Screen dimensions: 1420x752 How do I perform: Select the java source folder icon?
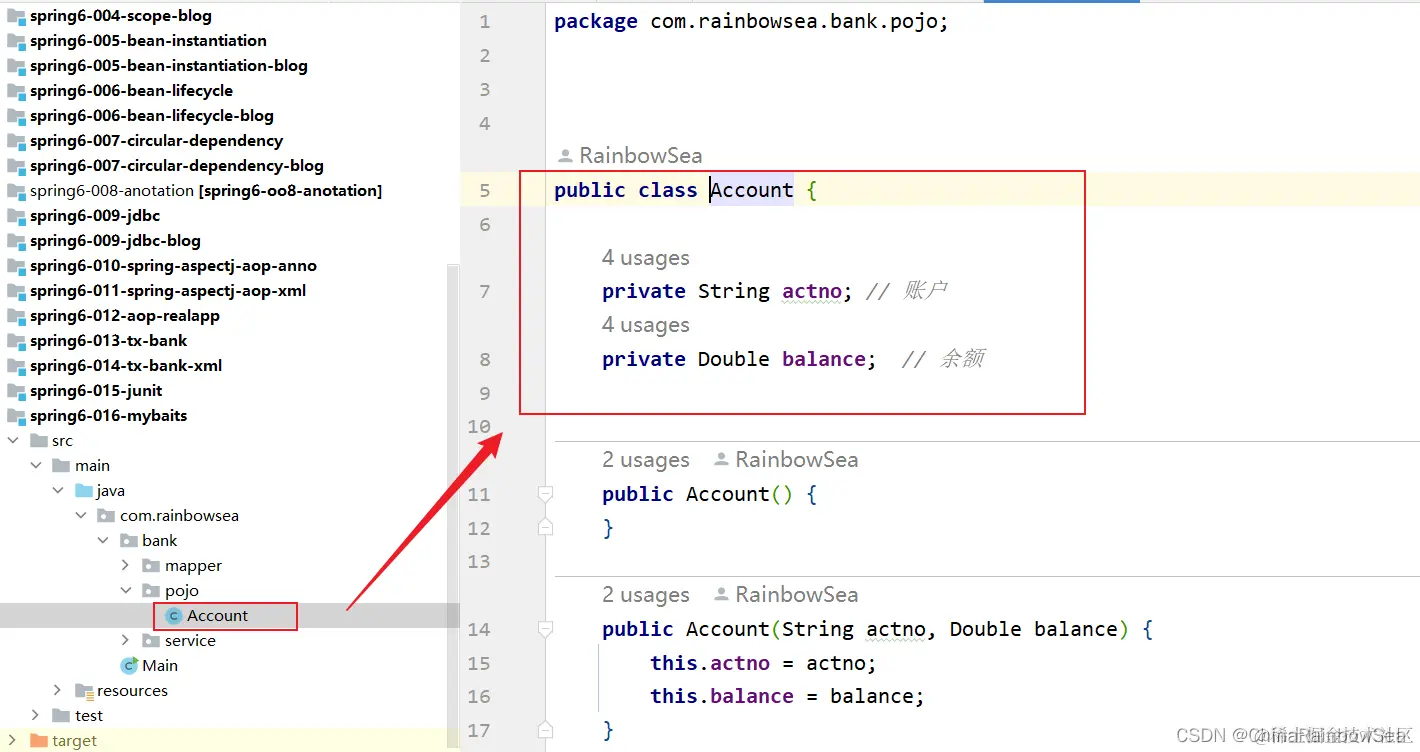[x=84, y=491]
